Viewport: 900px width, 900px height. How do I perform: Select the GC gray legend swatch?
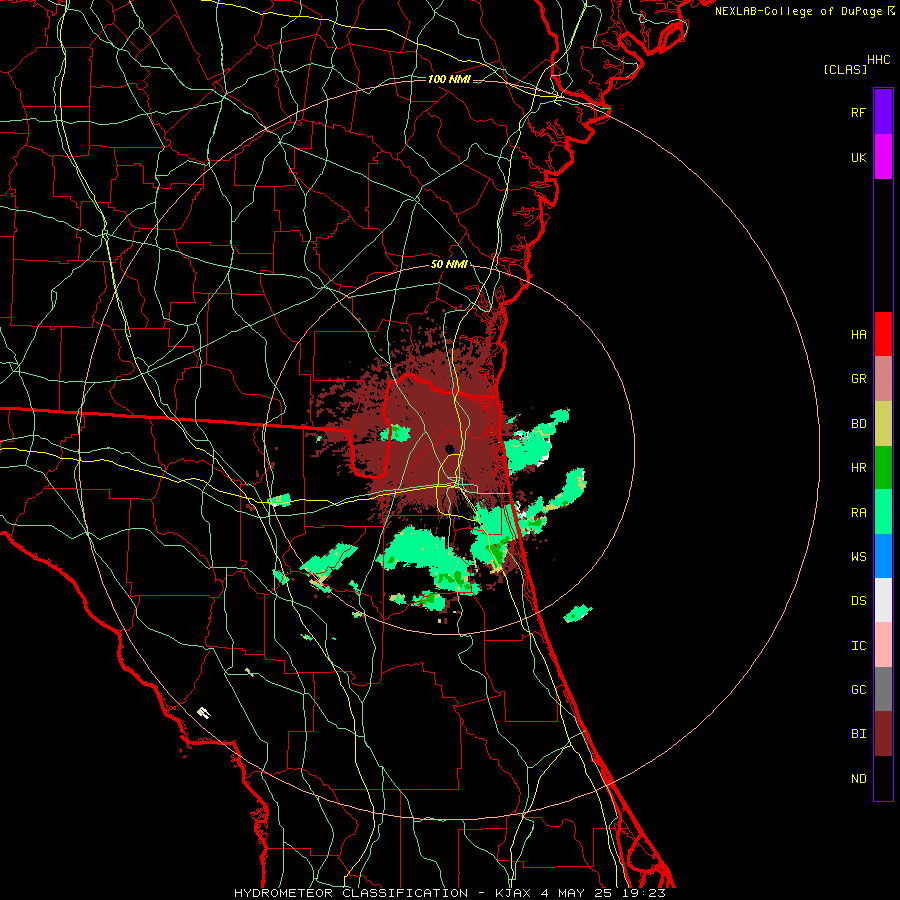click(x=883, y=689)
